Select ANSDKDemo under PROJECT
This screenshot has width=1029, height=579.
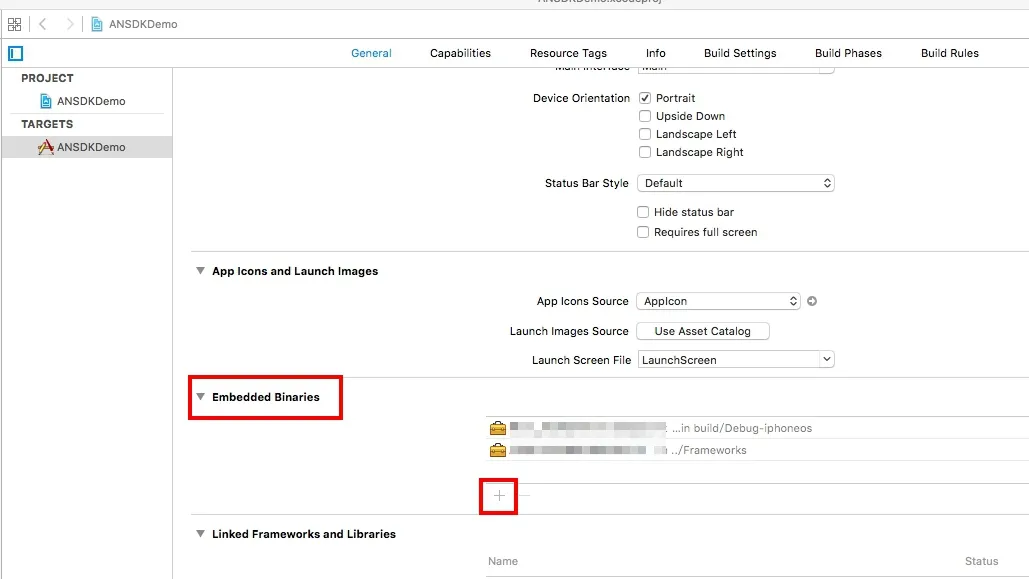[91, 101]
